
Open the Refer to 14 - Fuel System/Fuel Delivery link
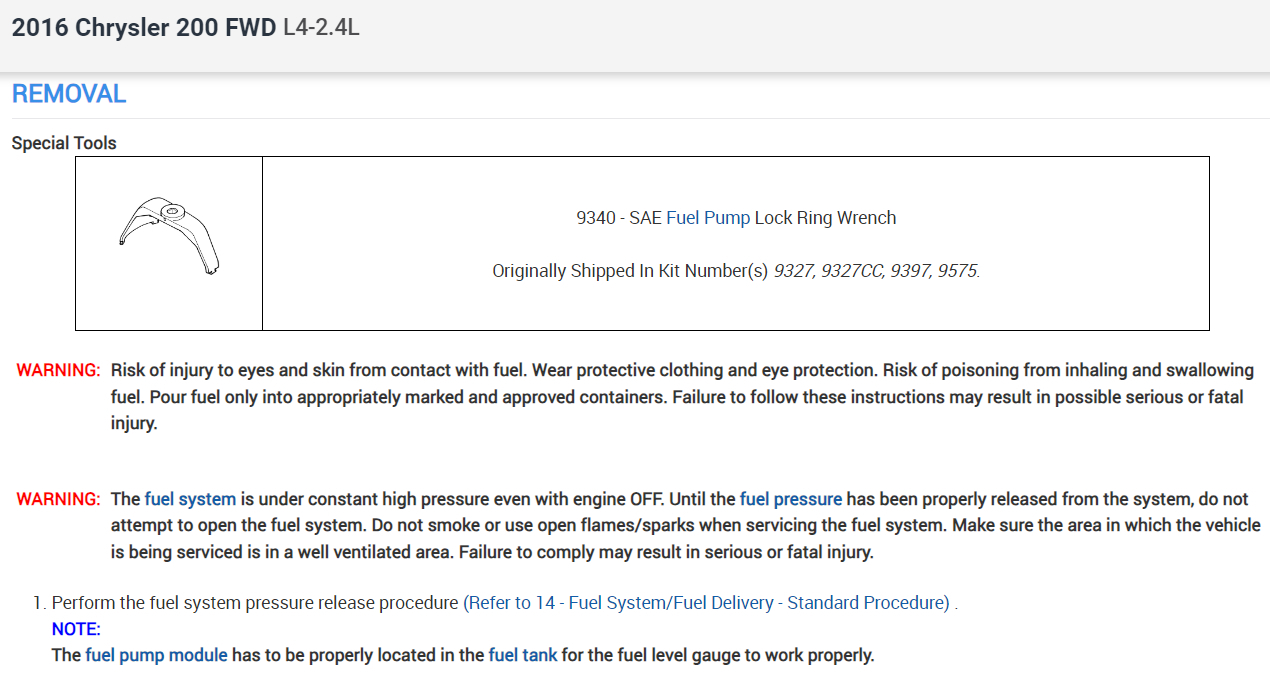(x=706, y=603)
